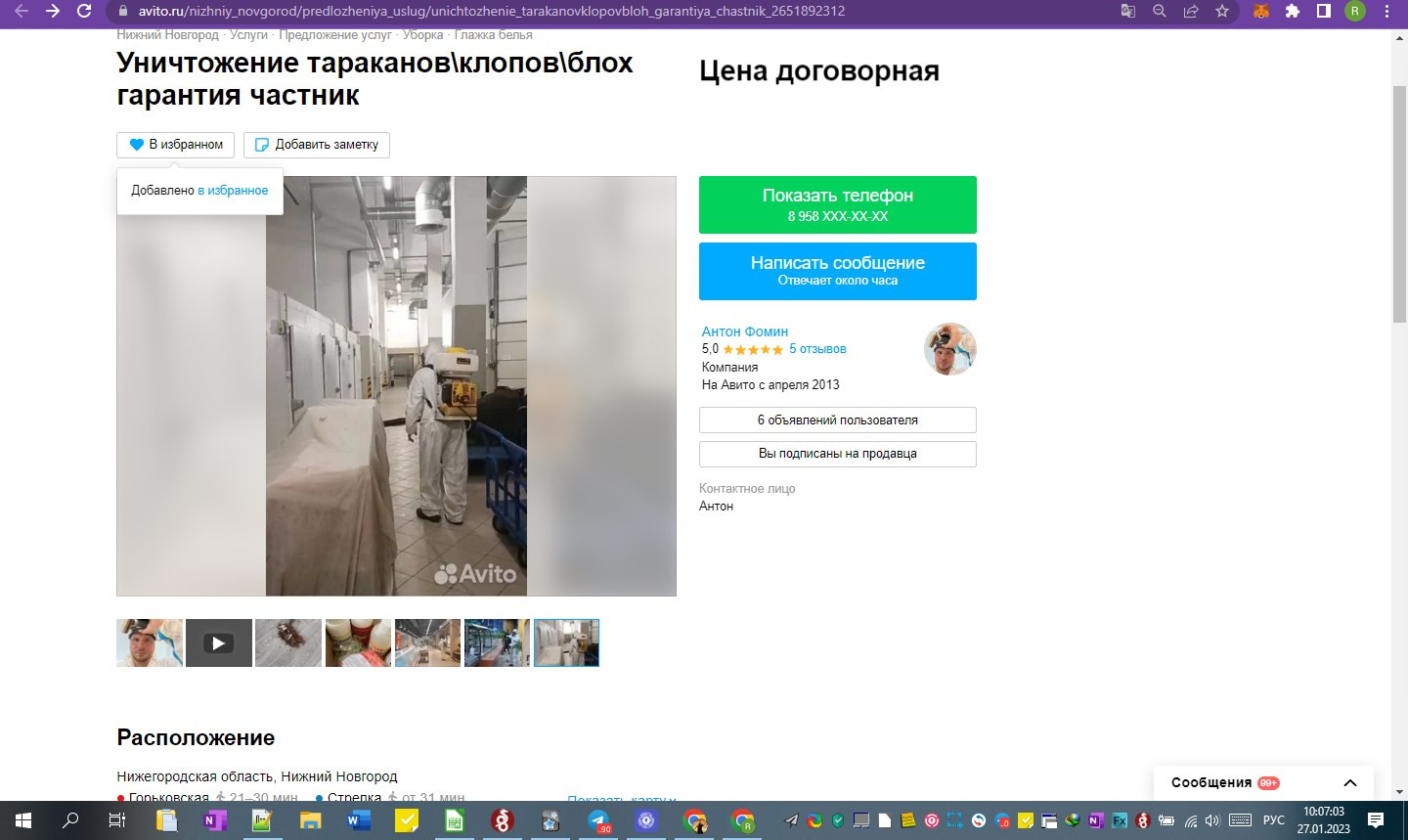The height and width of the screenshot is (840, 1408).
Task: Open the Windows Start menu
Action: pyautogui.click(x=23, y=820)
